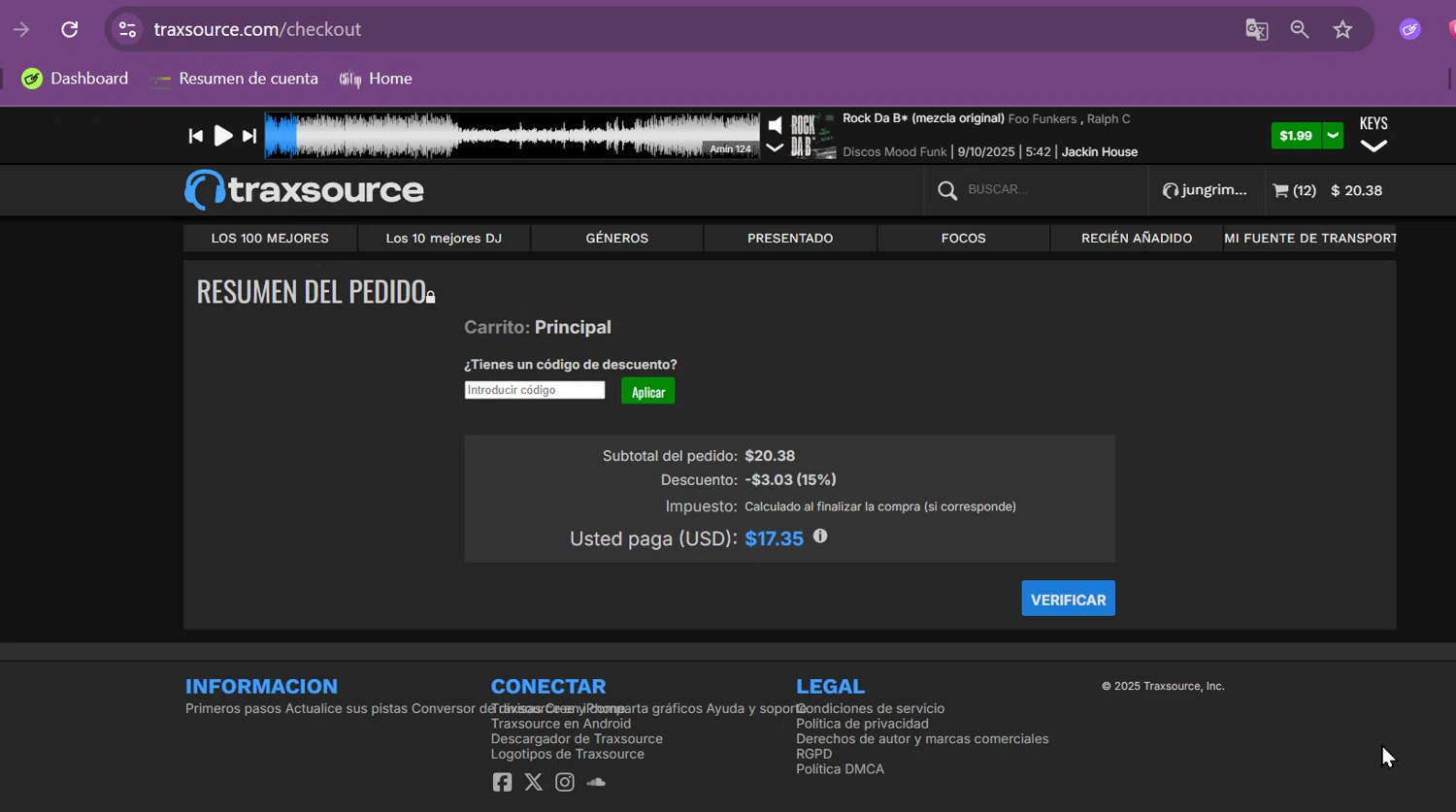Skip to the previous track in player

coord(195,136)
